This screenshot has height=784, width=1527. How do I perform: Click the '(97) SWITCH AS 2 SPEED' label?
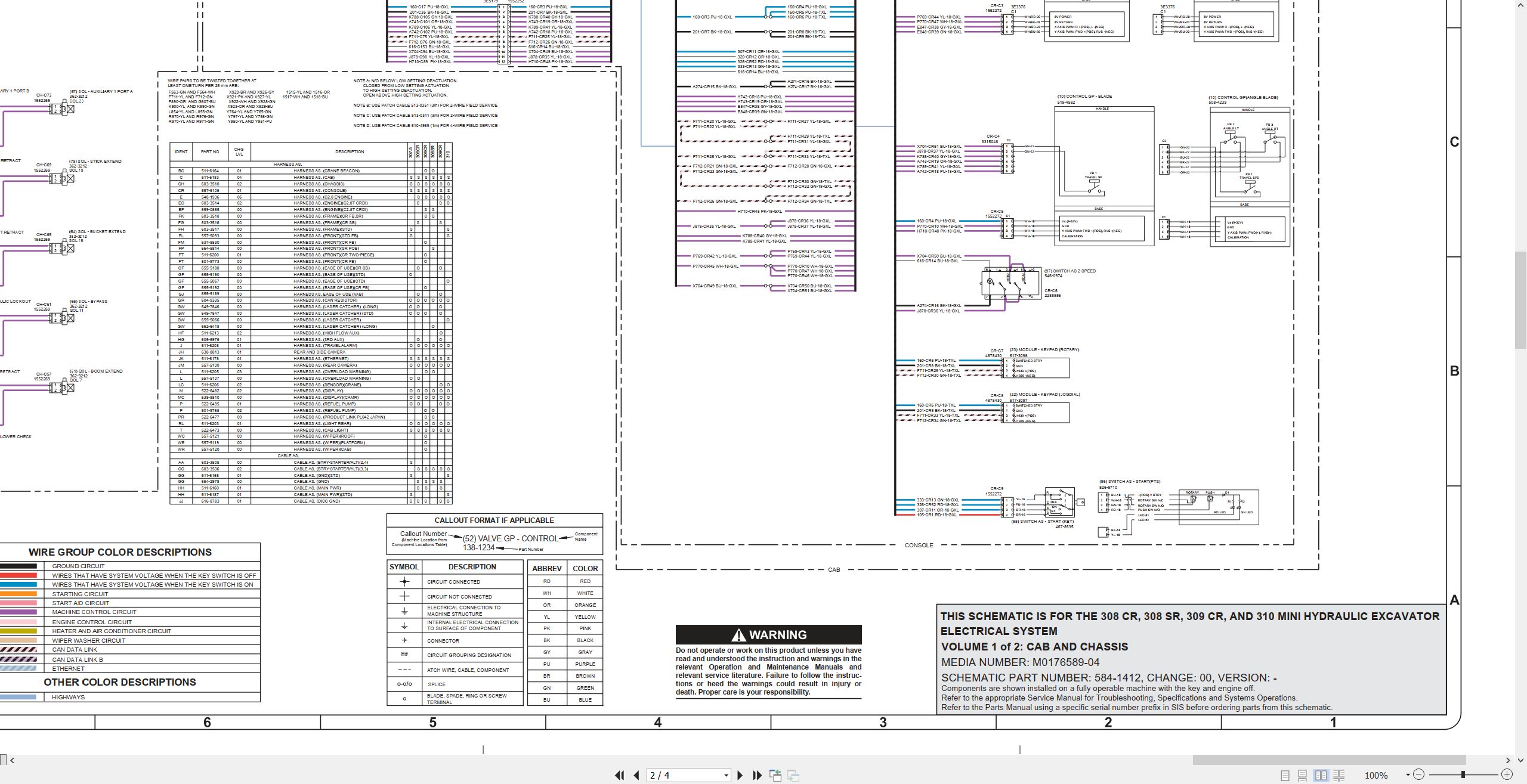pos(1069,271)
